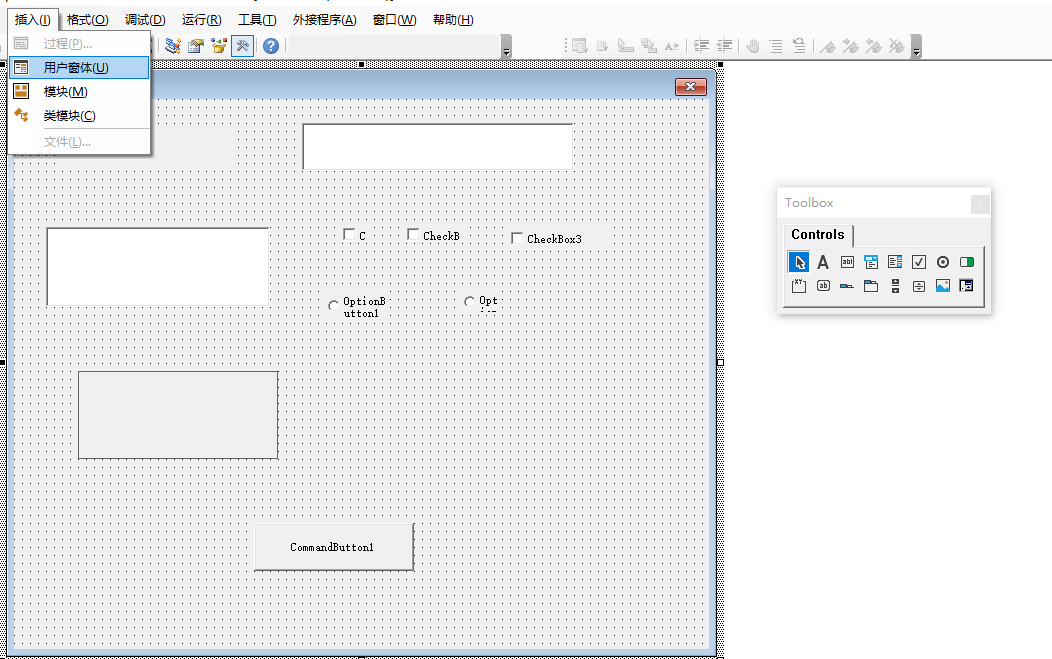The width and height of the screenshot is (1052, 659).
Task: Click the Comment Block toolbar icon
Action: click(x=776, y=46)
